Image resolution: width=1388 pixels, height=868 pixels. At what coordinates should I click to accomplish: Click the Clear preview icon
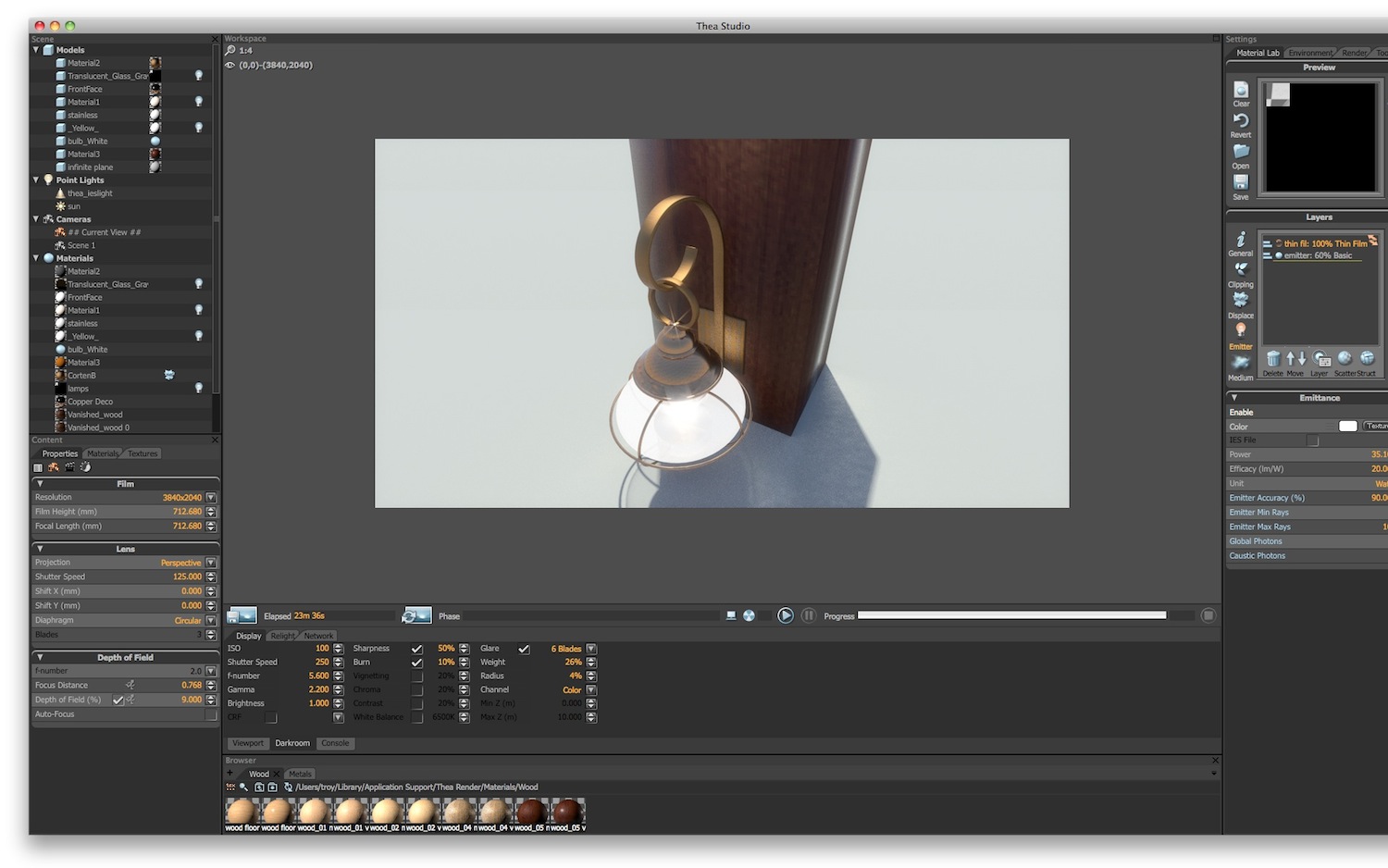pos(1241,90)
